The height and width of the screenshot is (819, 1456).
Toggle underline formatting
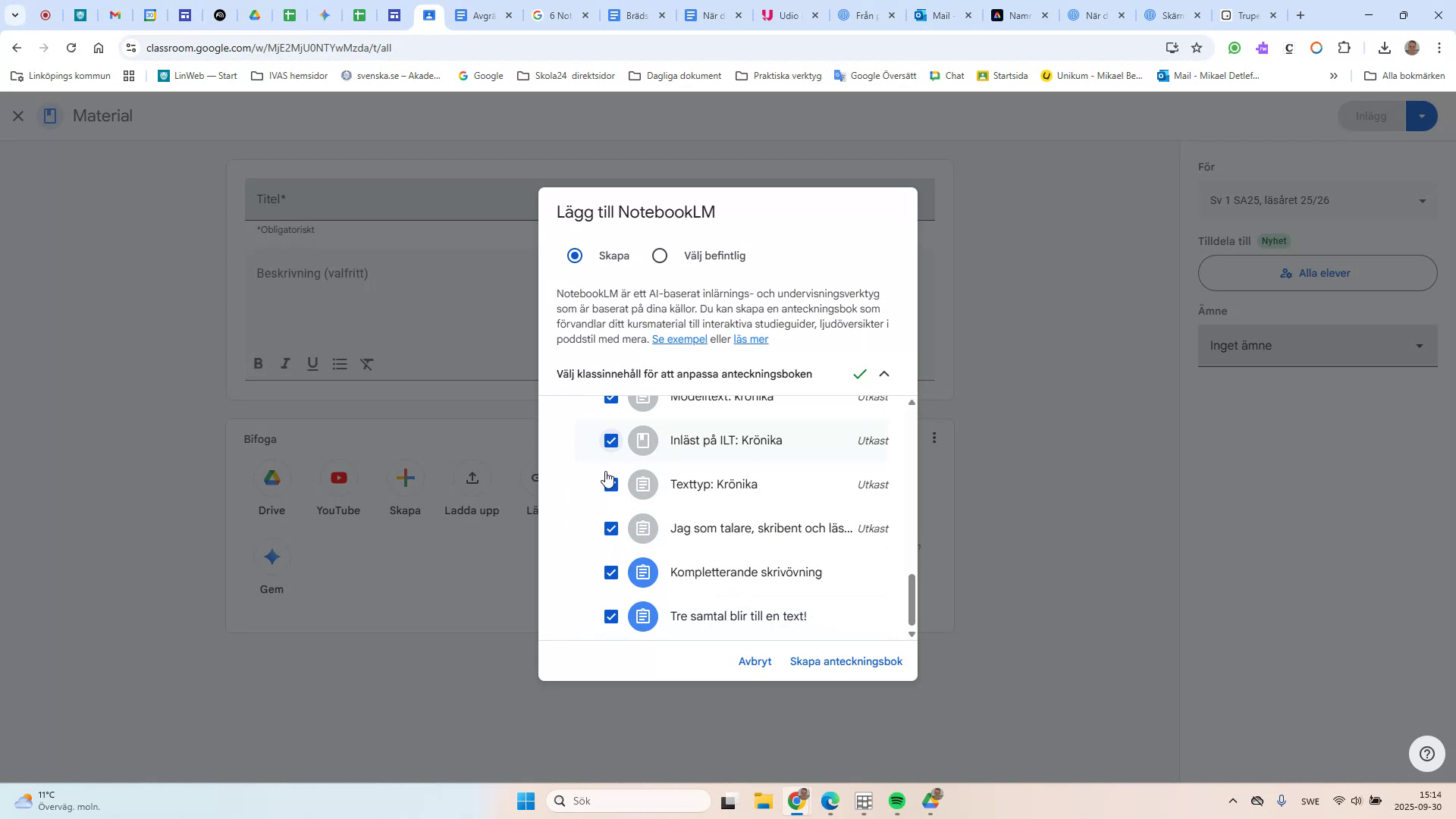(x=312, y=364)
